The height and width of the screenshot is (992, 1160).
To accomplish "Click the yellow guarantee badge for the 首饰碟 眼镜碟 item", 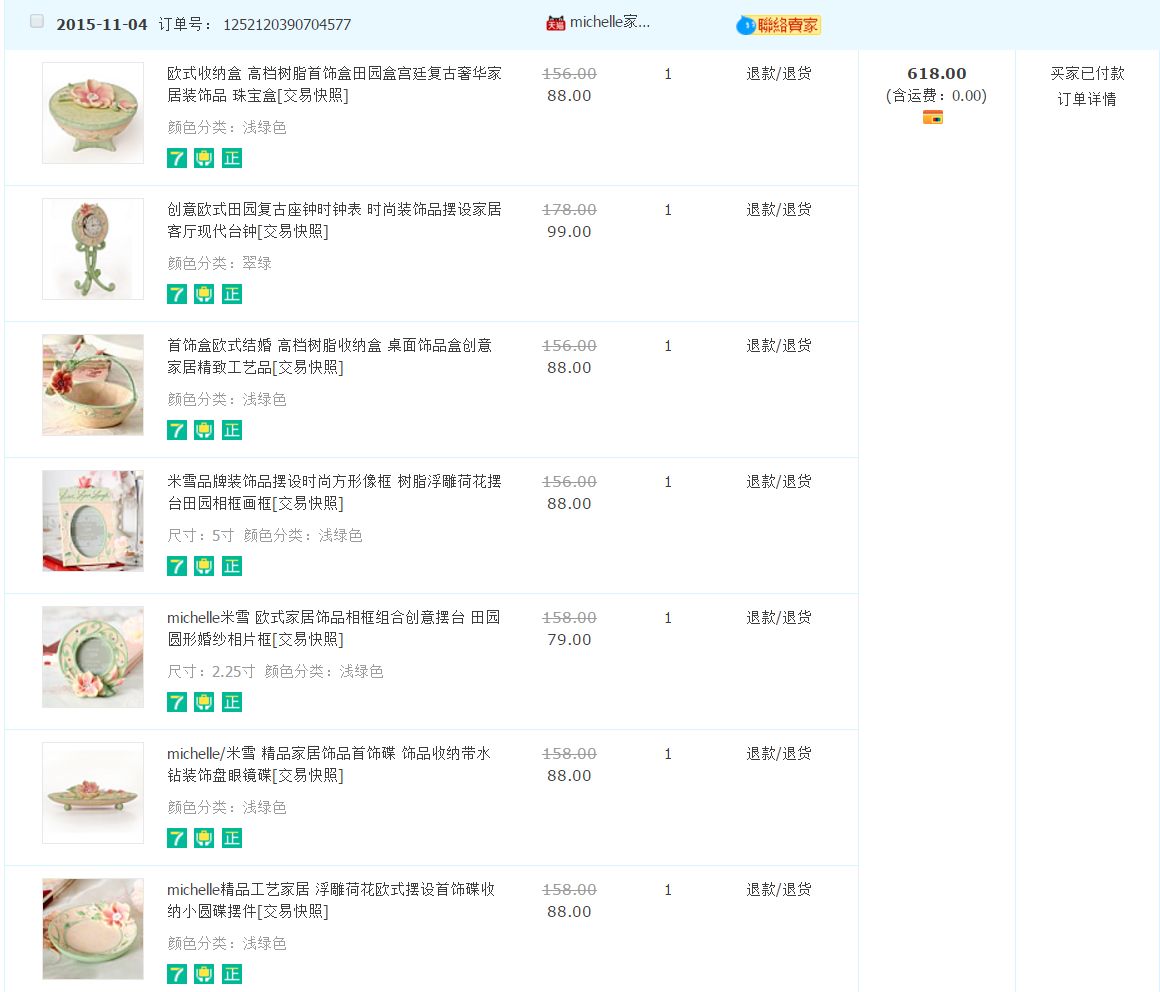I will click(x=204, y=838).
